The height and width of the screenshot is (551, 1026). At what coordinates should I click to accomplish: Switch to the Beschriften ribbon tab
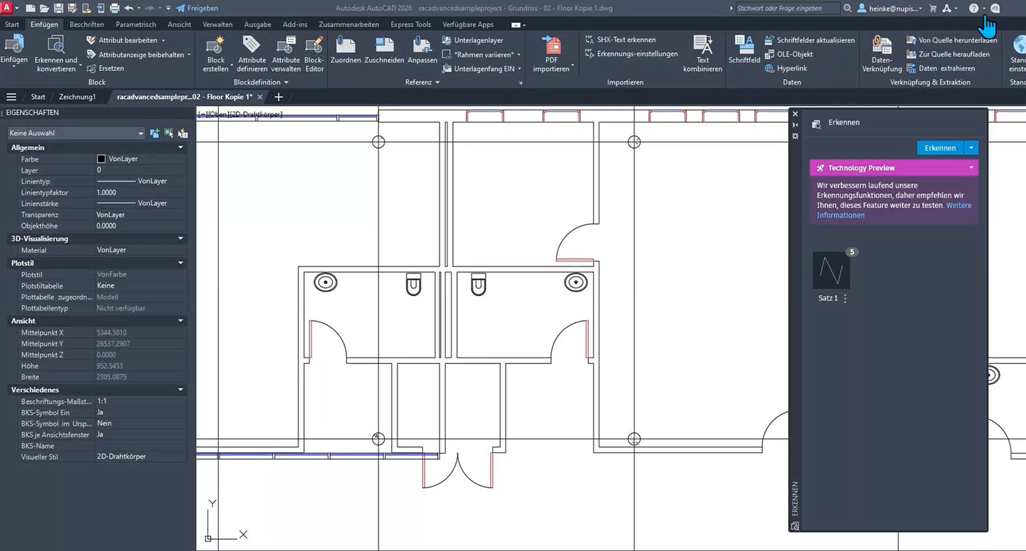click(x=86, y=24)
